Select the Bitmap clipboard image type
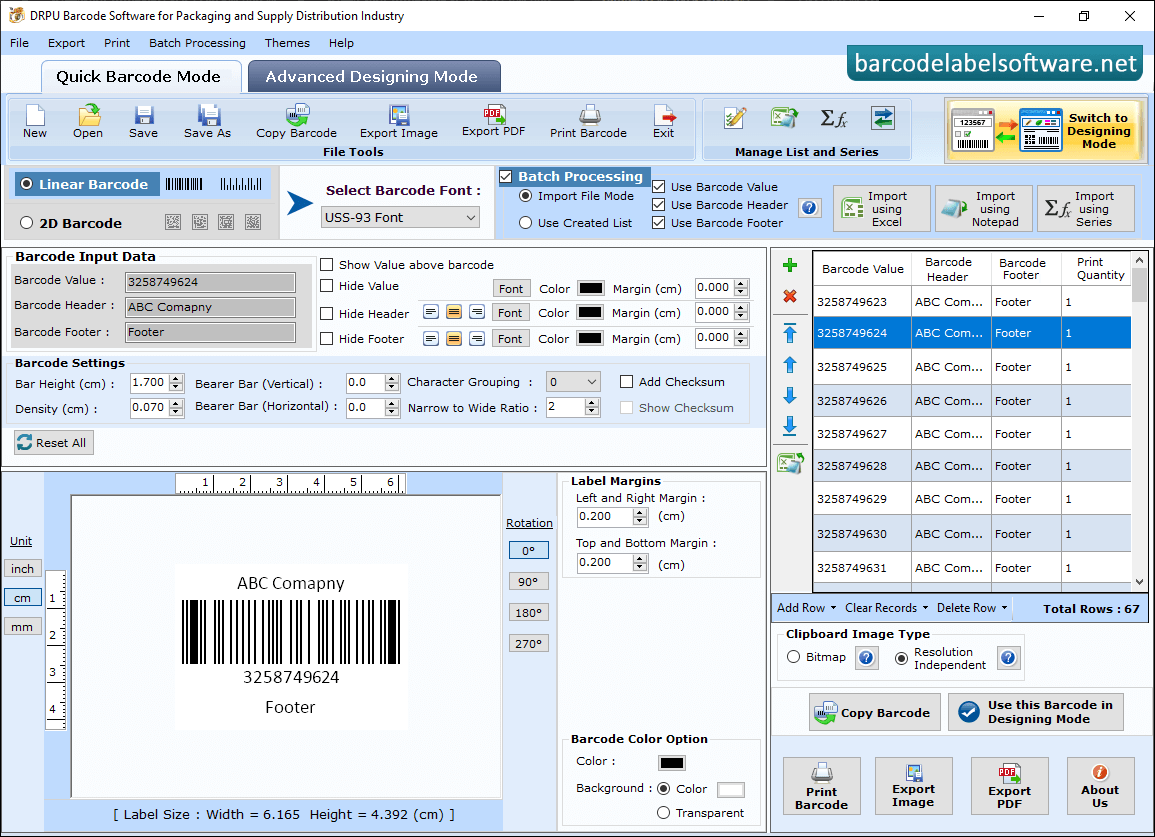 tap(793, 656)
